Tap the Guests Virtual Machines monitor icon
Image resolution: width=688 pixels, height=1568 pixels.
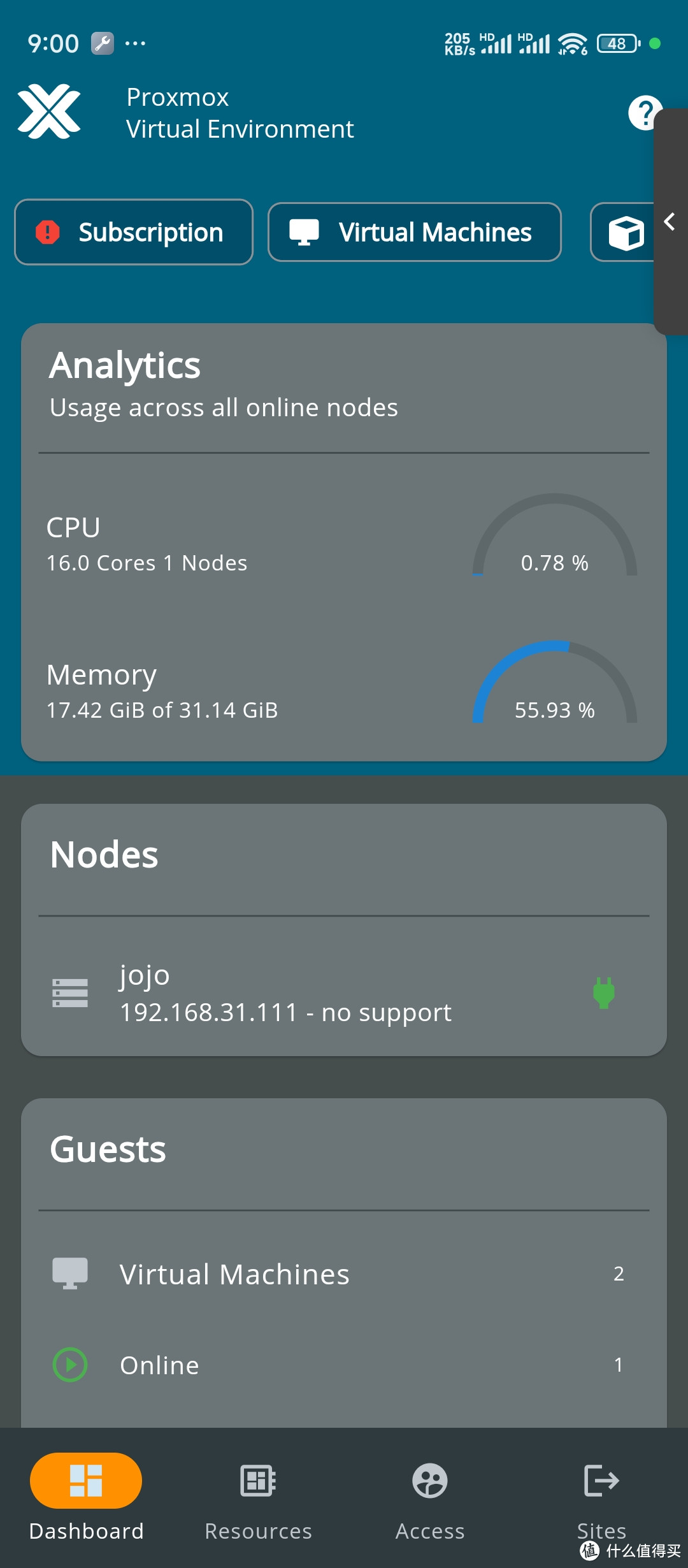click(69, 1273)
